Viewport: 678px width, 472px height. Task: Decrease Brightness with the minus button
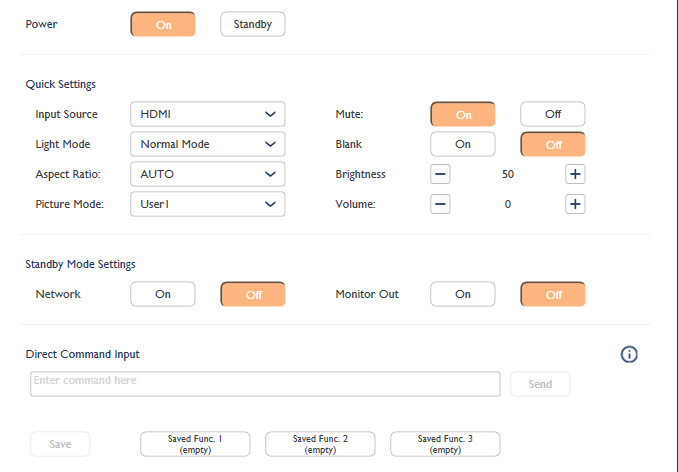tap(441, 174)
